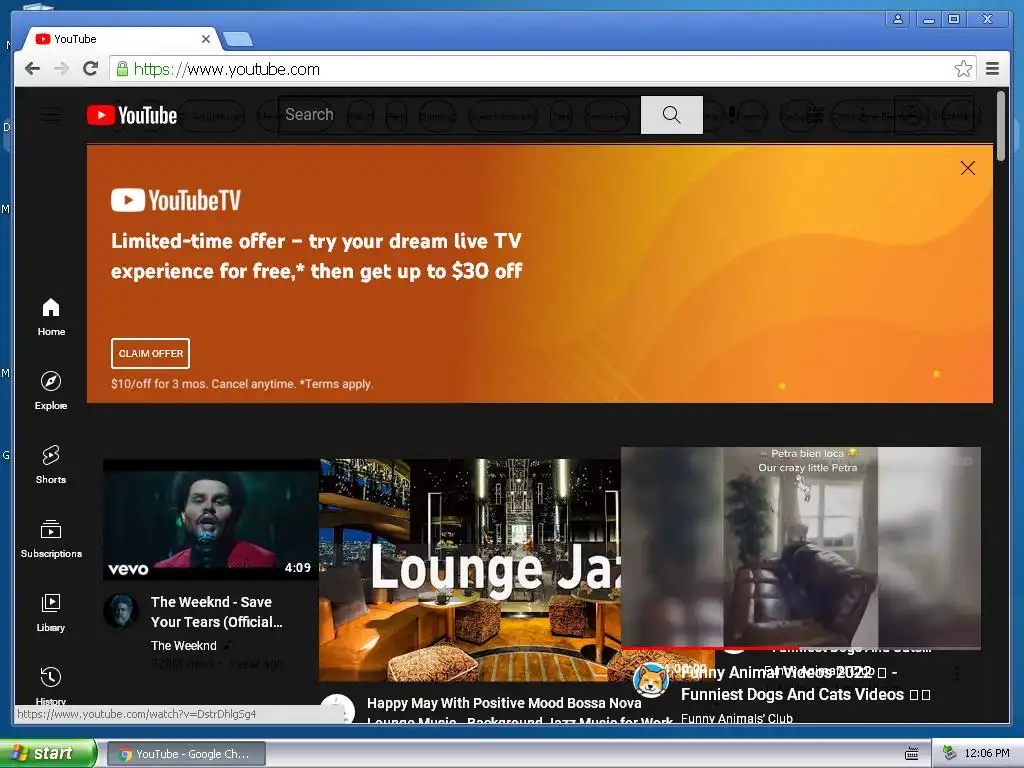Click the YouTubeTV logo in the banner
Screen dimensions: 1024x768
point(176,200)
